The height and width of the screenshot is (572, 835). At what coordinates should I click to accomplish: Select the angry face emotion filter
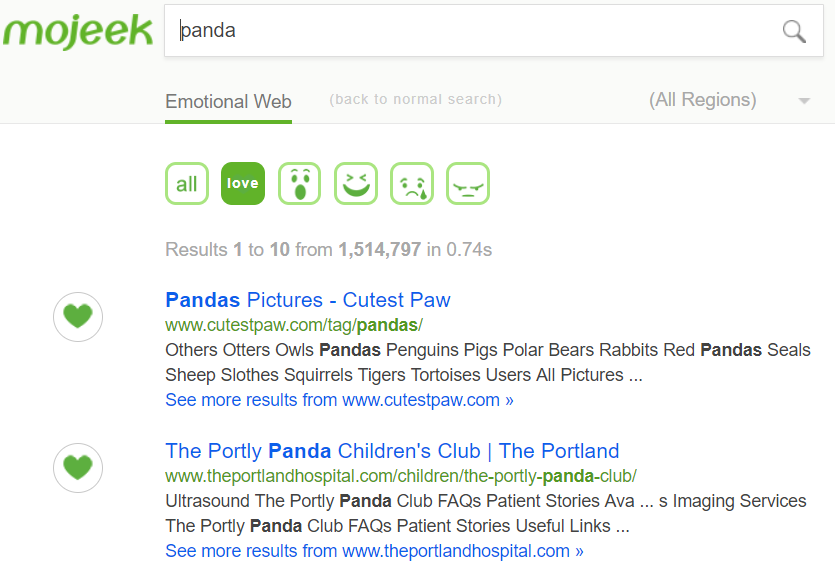tap(467, 183)
